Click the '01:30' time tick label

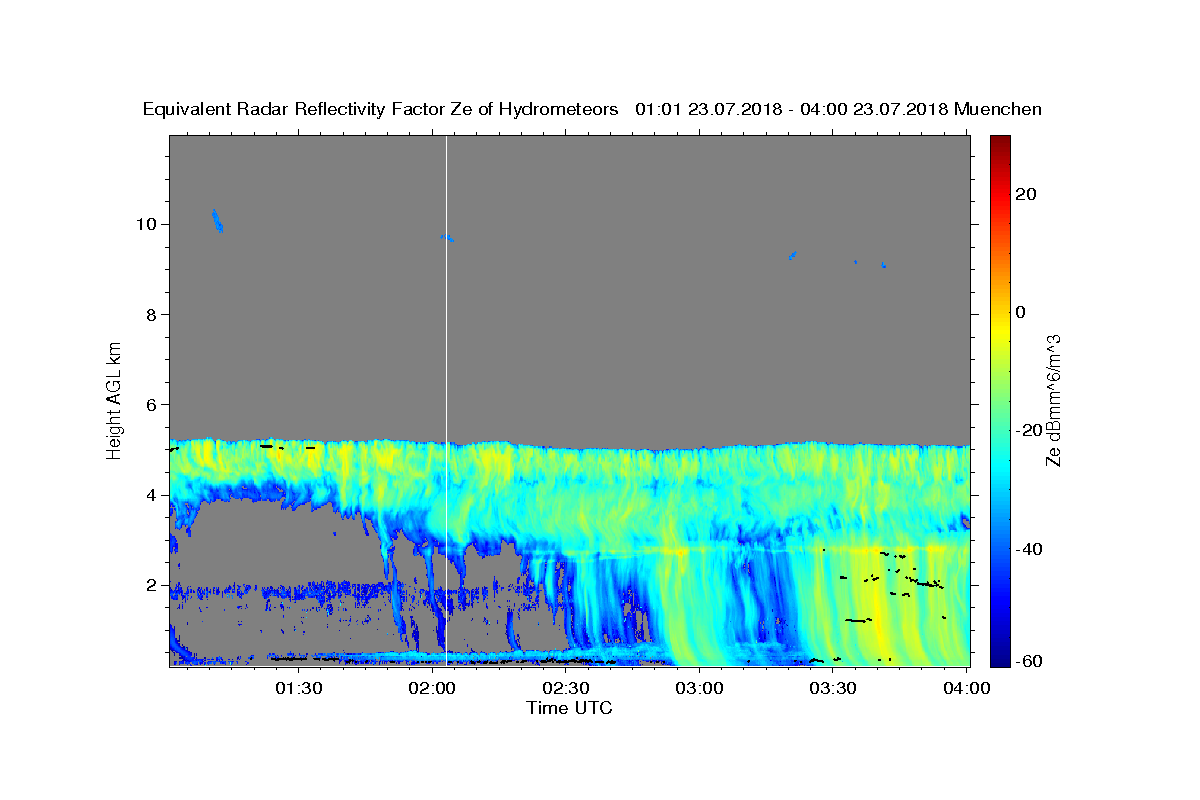click(x=298, y=688)
